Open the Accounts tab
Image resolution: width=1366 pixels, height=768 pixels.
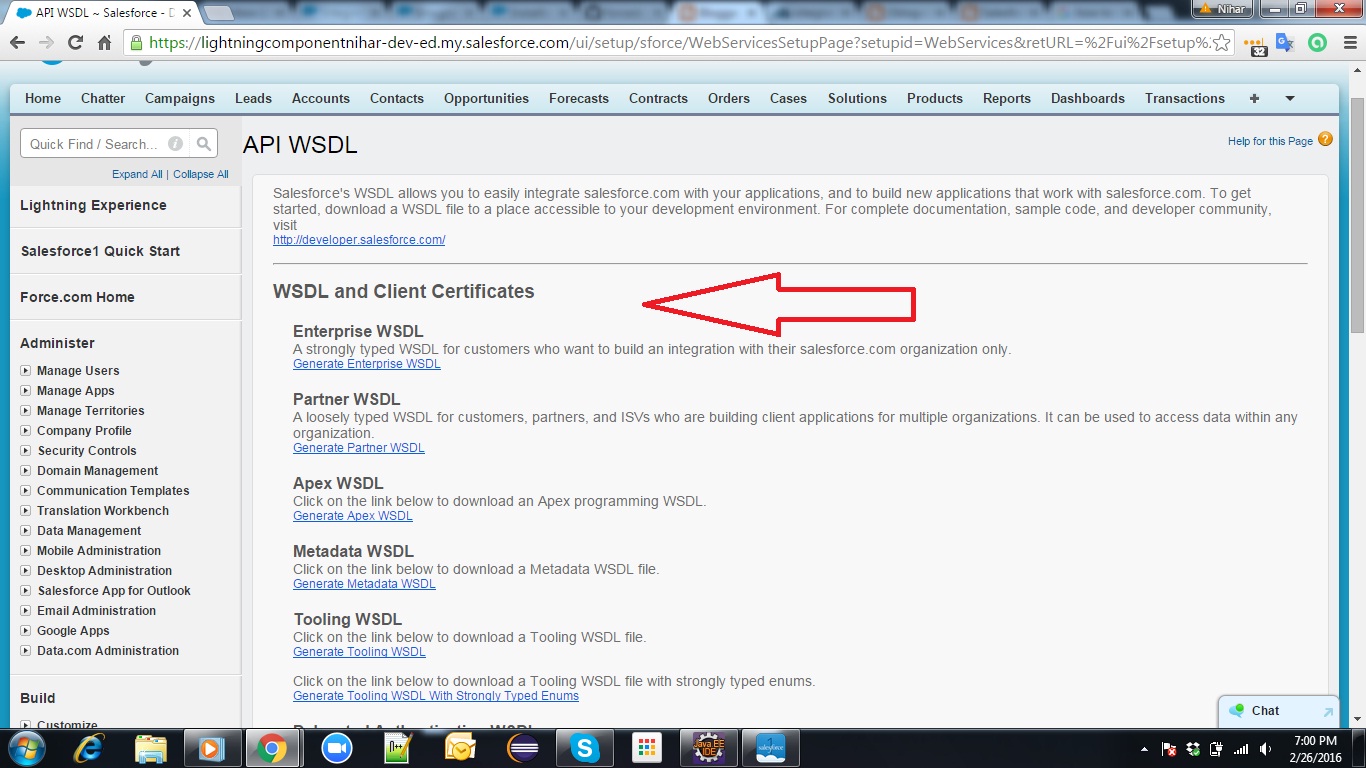[x=320, y=98]
